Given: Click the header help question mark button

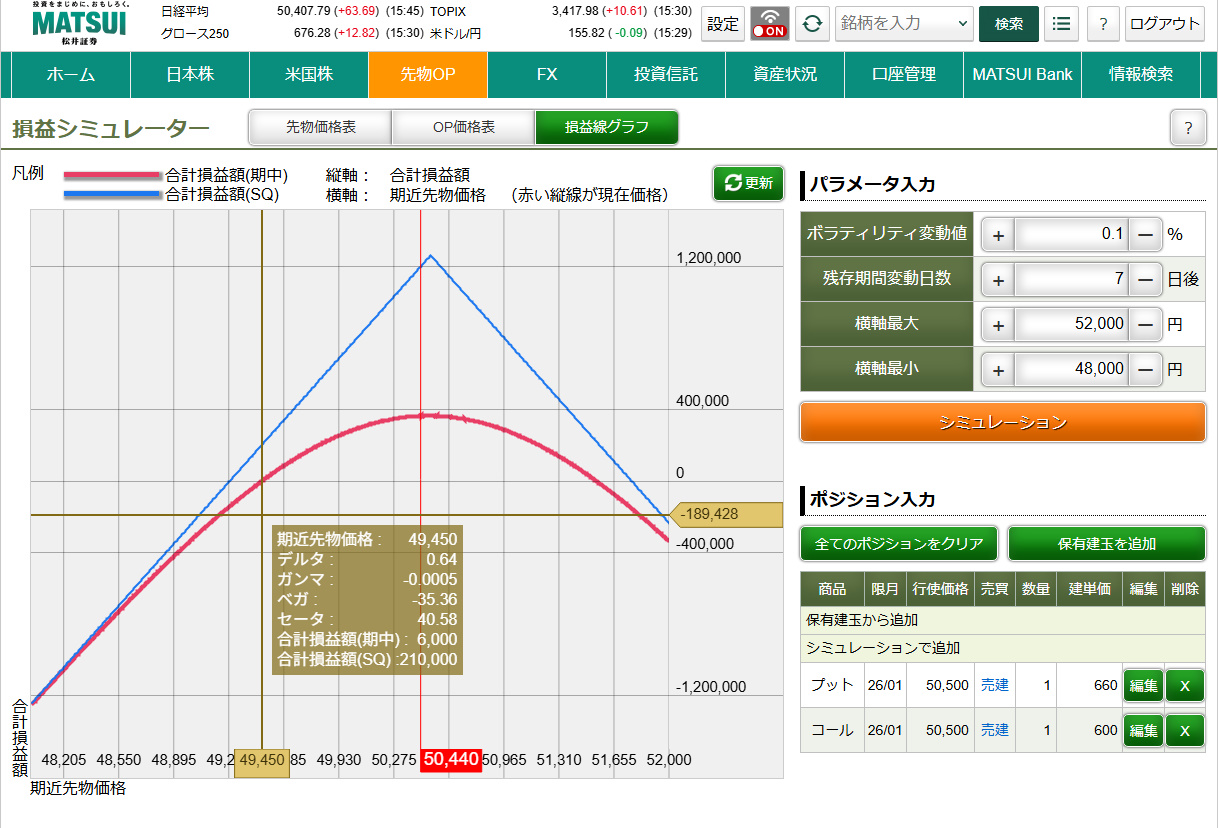Looking at the screenshot, I should (1103, 23).
